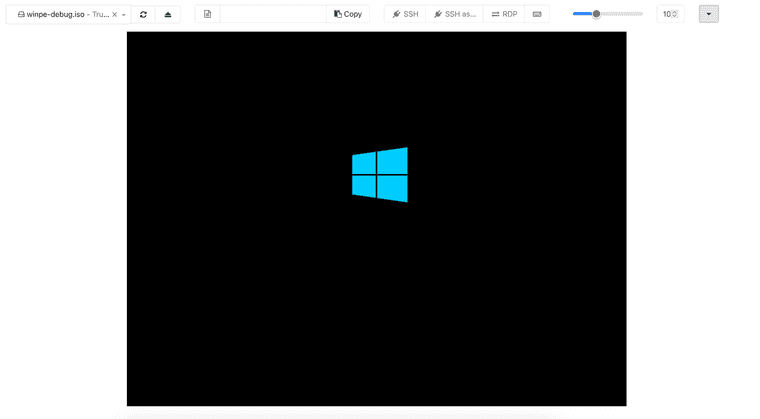Click the text input field left of Copy
The height and width of the screenshot is (419, 760).
coord(272,14)
